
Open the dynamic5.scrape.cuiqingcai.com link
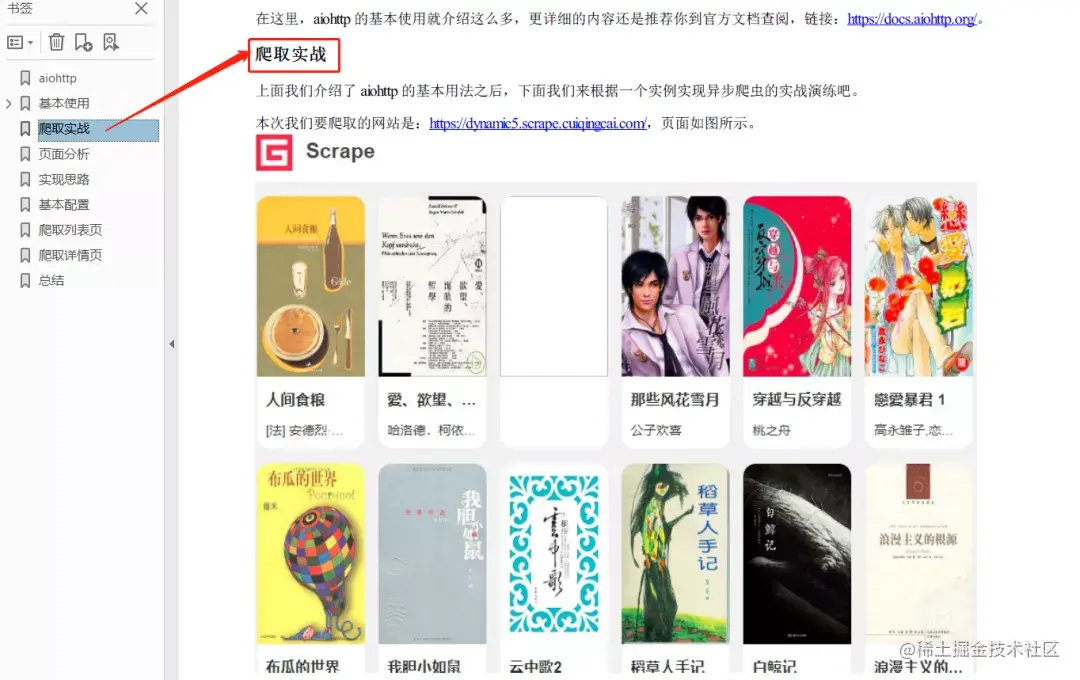[x=537, y=123]
